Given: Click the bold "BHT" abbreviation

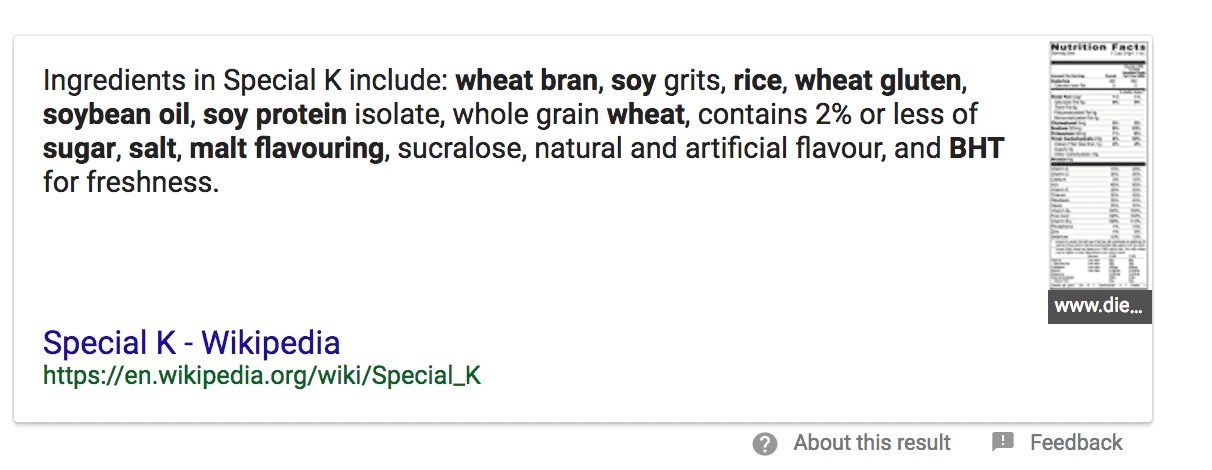Looking at the screenshot, I should (x=976, y=150).
